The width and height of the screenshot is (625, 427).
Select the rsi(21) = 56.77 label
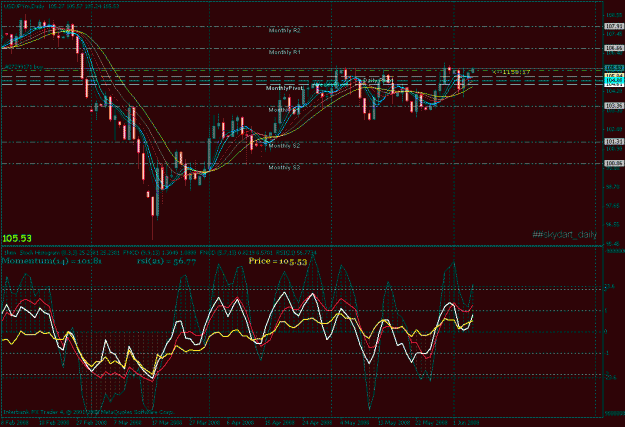click(166, 261)
